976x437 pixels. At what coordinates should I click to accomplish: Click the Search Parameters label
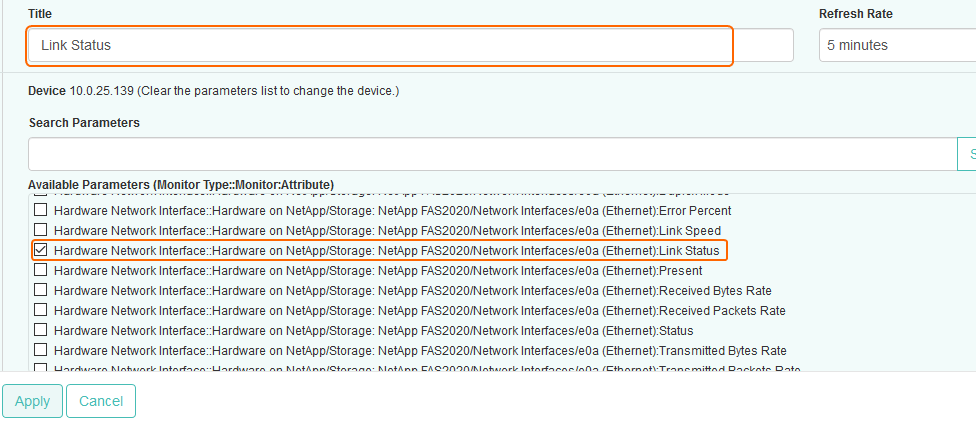(x=84, y=122)
